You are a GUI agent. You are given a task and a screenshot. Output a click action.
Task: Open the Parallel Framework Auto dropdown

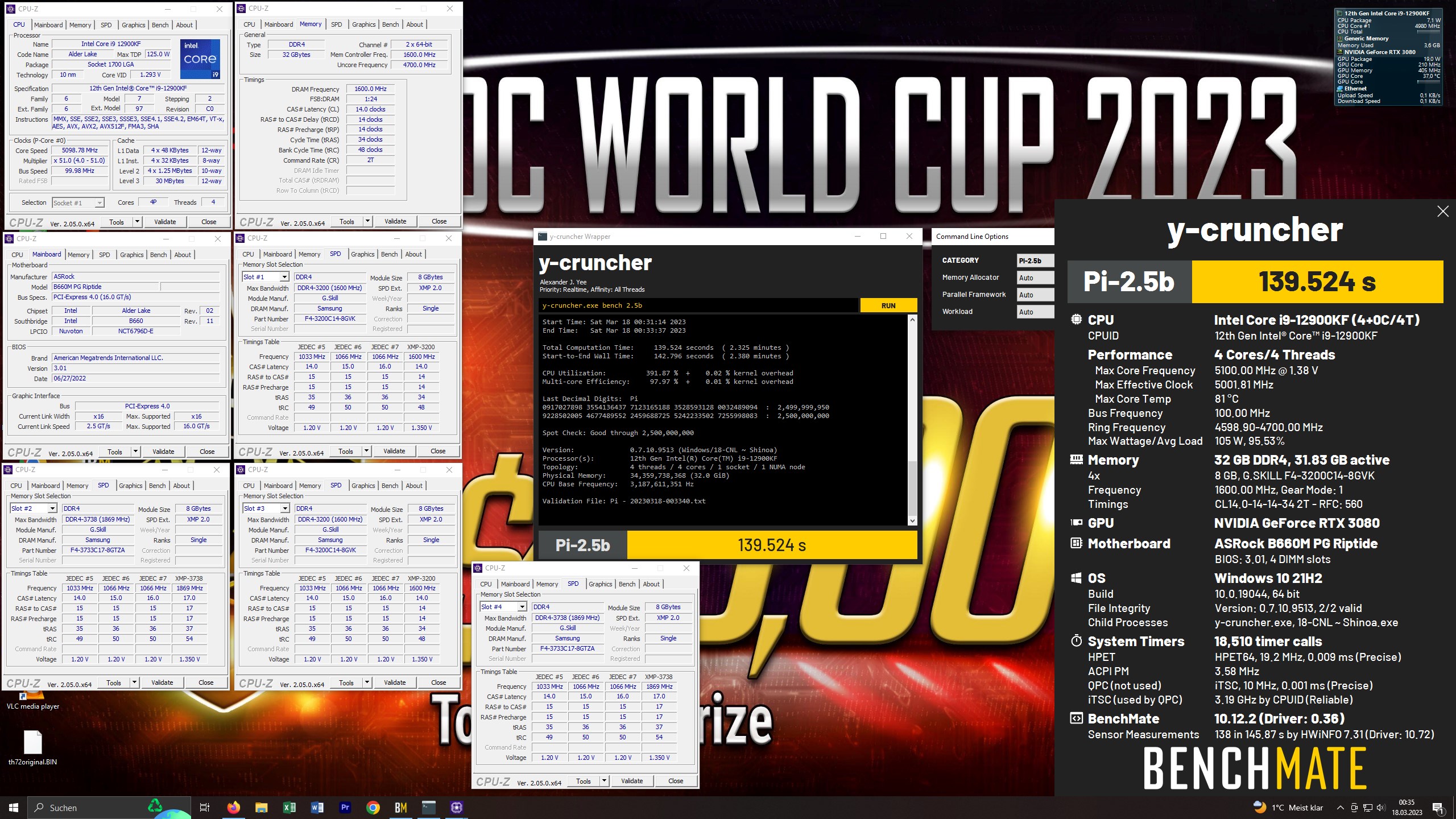1035,295
